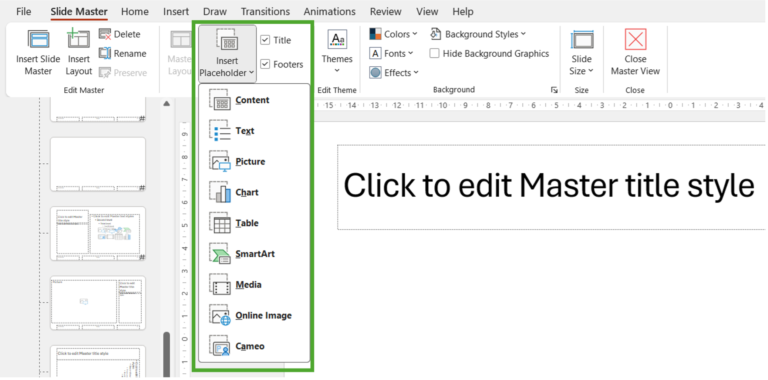This screenshot has width=768, height=380.
Task: Switch to the Draw tab
Action: click(x=215, y=11)
